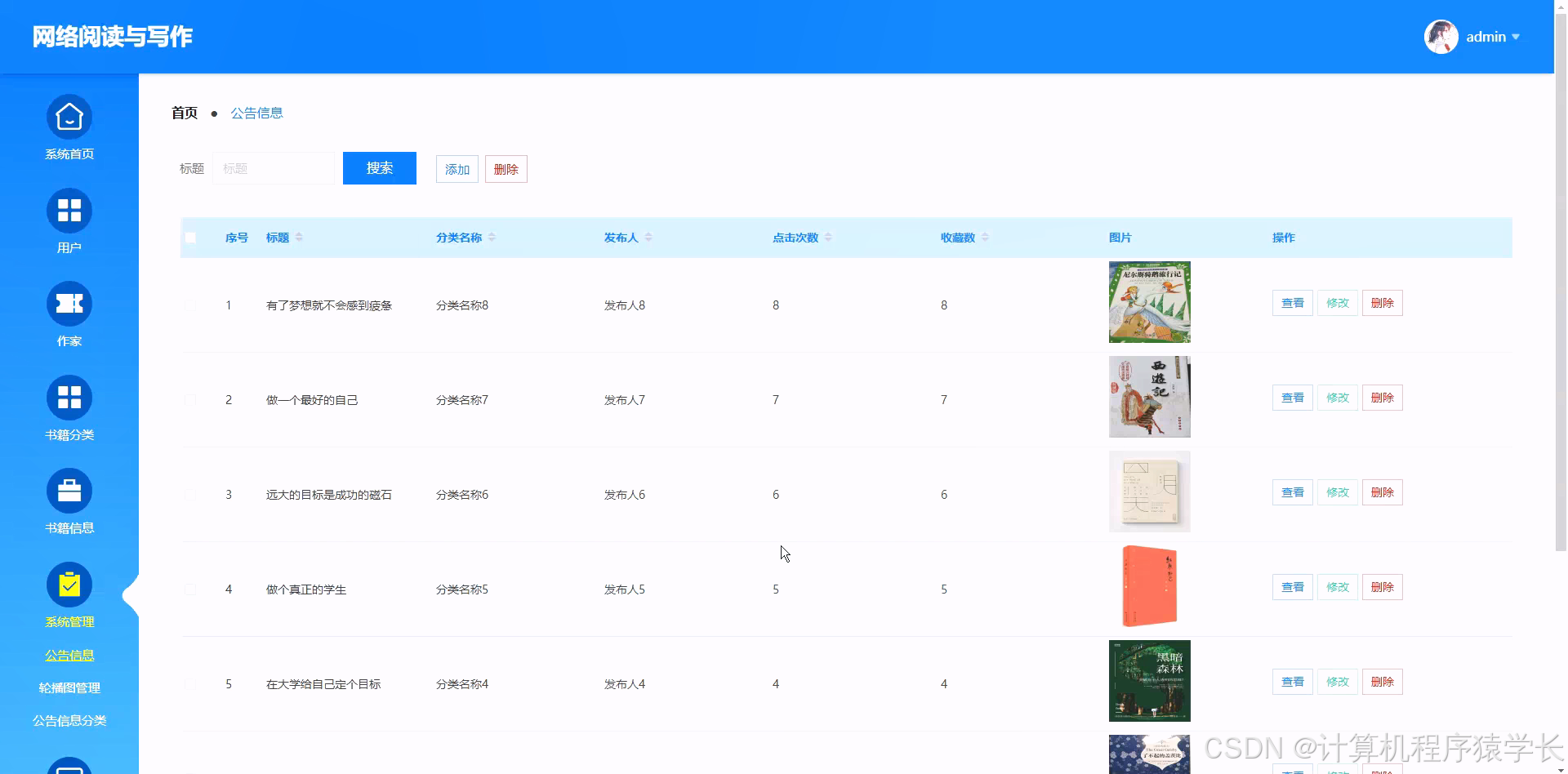Click 修改 for 做个真正的学生
Viewport: 1568px width, 774px height.
(1338, 587)
